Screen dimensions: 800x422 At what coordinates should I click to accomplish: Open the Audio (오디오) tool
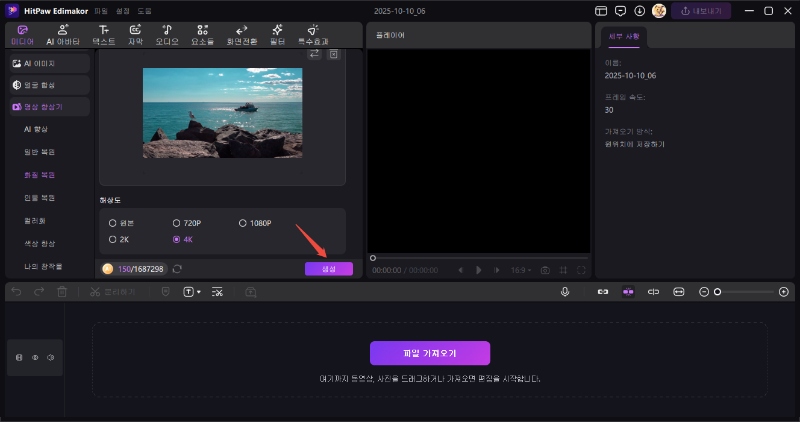coord(166,35)
